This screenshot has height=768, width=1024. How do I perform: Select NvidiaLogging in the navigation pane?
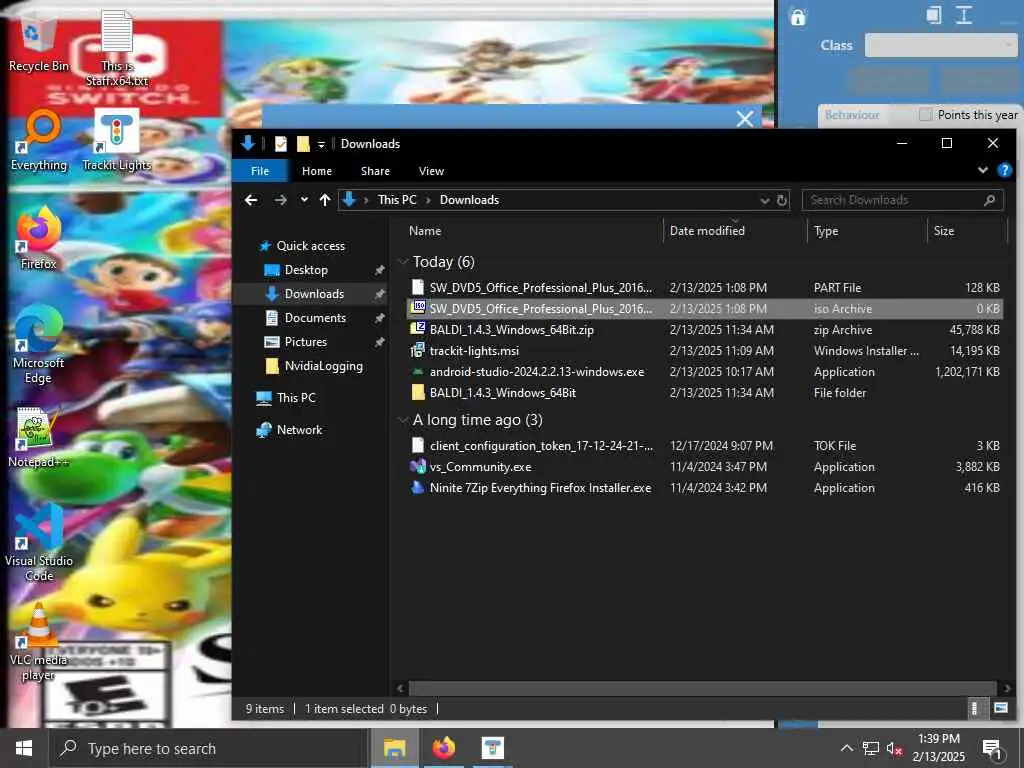[323, 366]
